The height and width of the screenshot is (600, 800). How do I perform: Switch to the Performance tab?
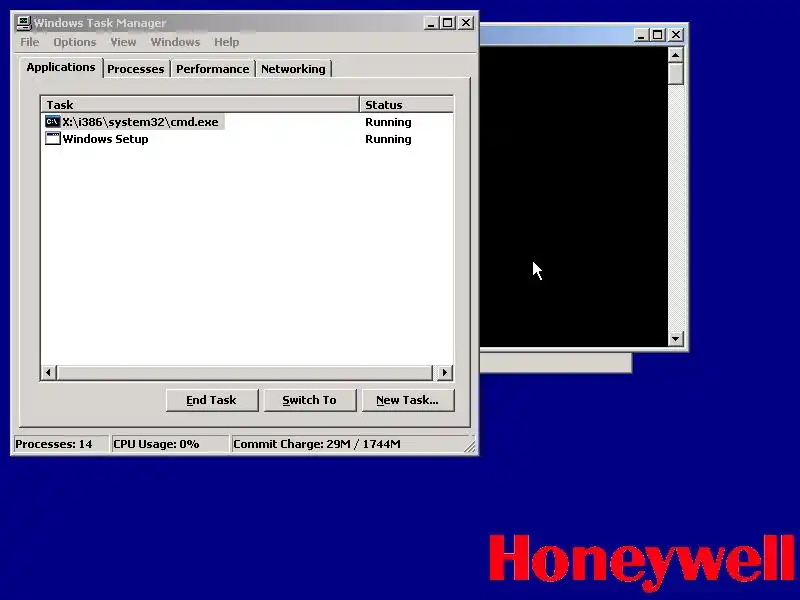[x=213, y=69]
